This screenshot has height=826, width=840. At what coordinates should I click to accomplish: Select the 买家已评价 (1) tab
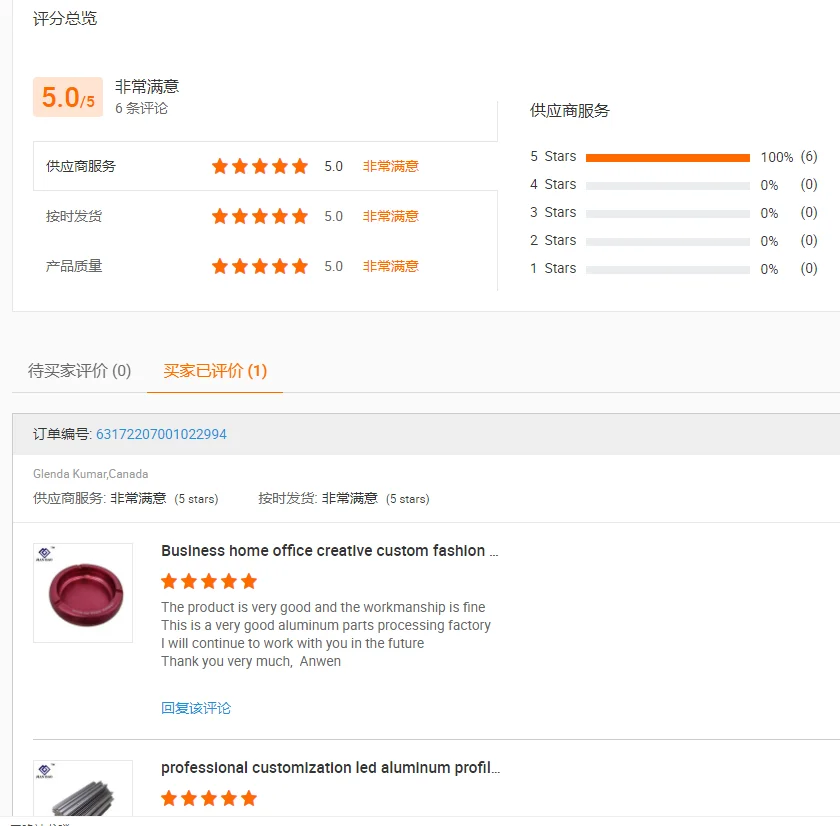point(215,371)
